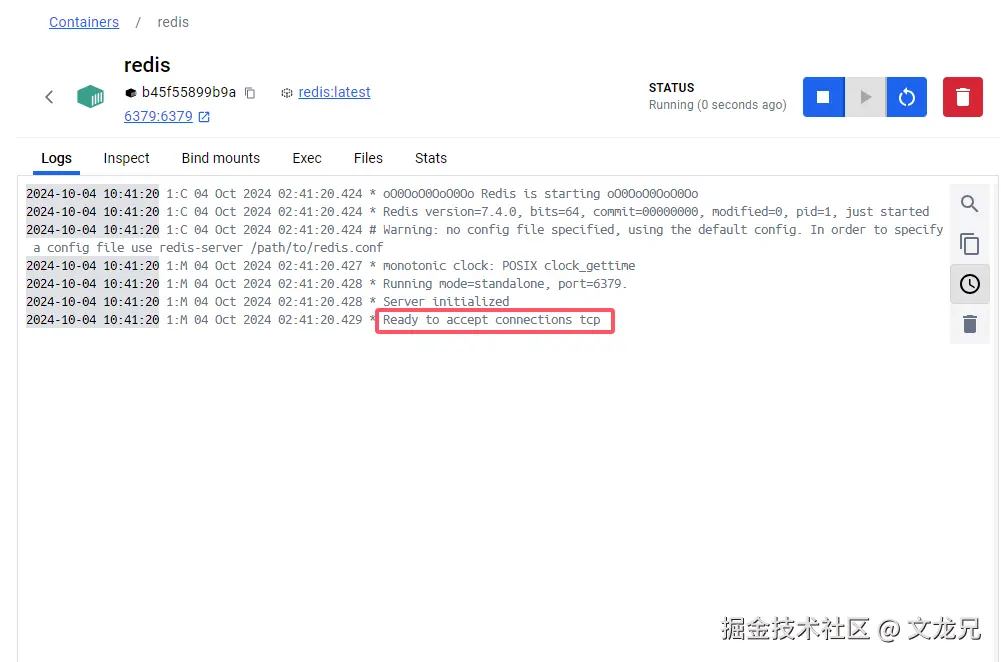Go back using the left chevron arrow
Image resolution: width=1001 pixels, height=662 pixels.
pos(49,97)
